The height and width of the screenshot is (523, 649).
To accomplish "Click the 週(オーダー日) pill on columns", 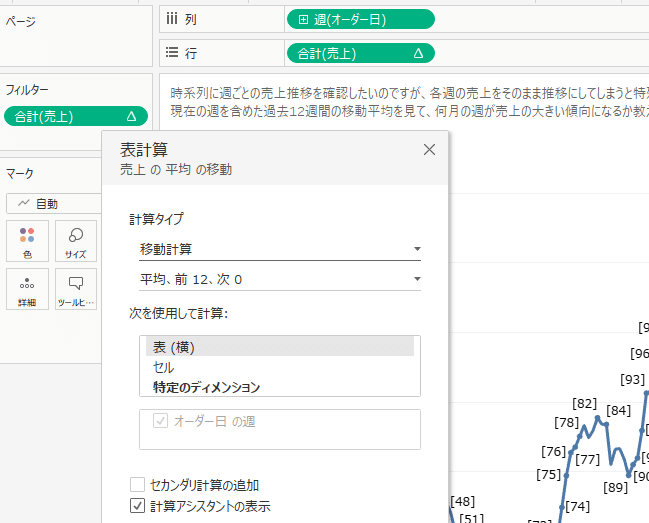I will pyautogui.click(x=361, y=19).
